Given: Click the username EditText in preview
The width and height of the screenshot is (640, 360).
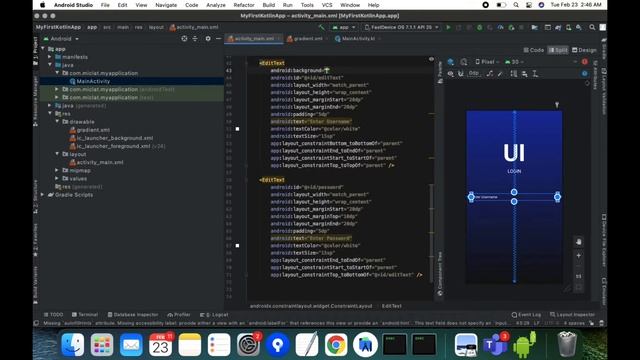Looking at the screenshot, I should point(514,197).
